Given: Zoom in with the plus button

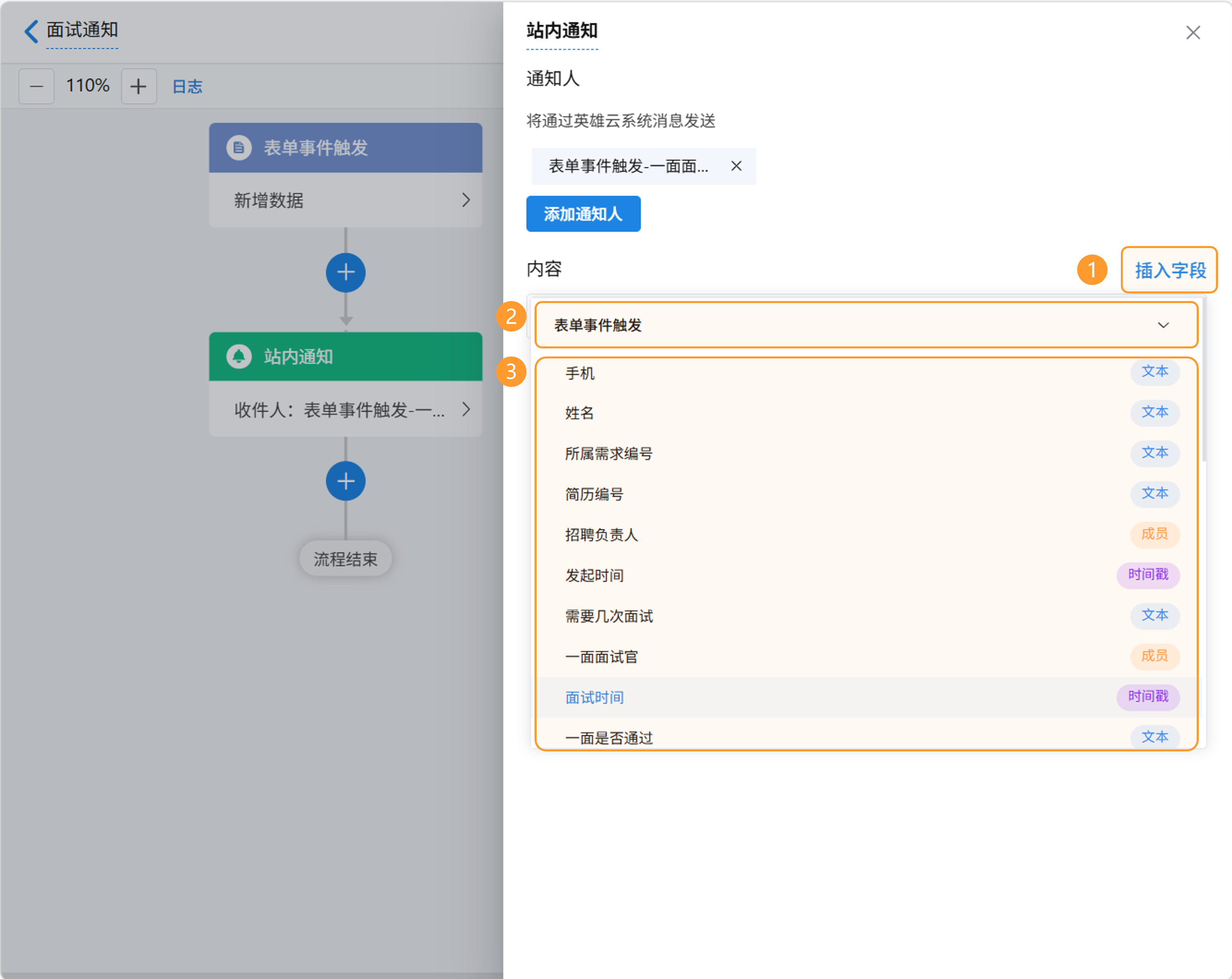Looking at the screenshot, I should tap(138, 86).
